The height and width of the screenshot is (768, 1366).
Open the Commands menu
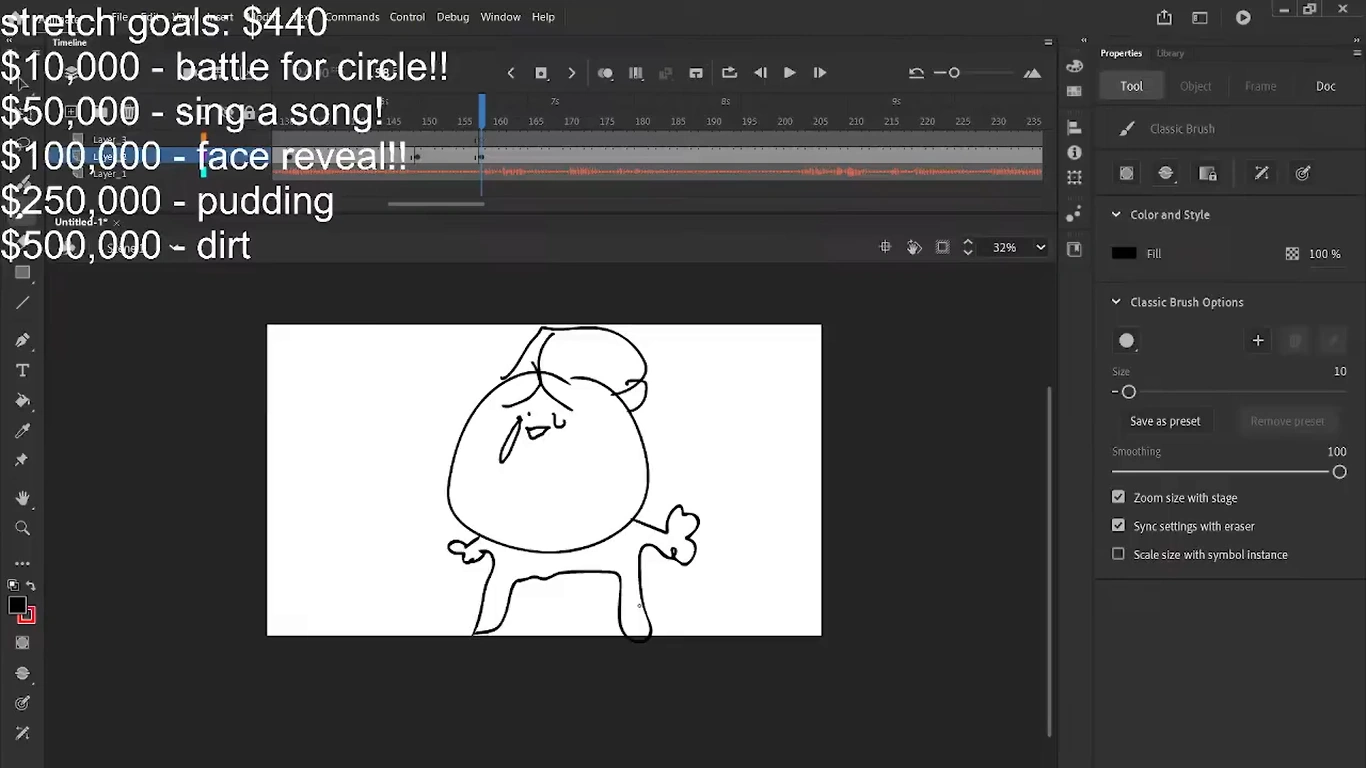(x=352, y=17)
